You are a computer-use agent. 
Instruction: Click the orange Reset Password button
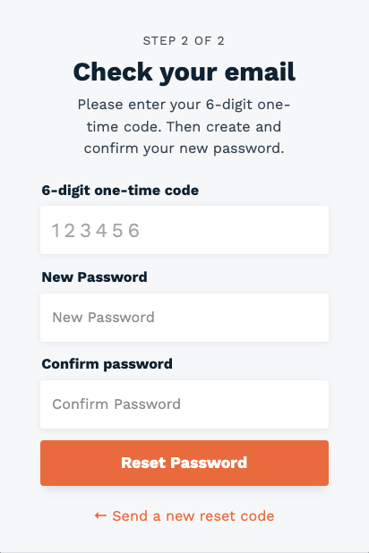[184, 463]
